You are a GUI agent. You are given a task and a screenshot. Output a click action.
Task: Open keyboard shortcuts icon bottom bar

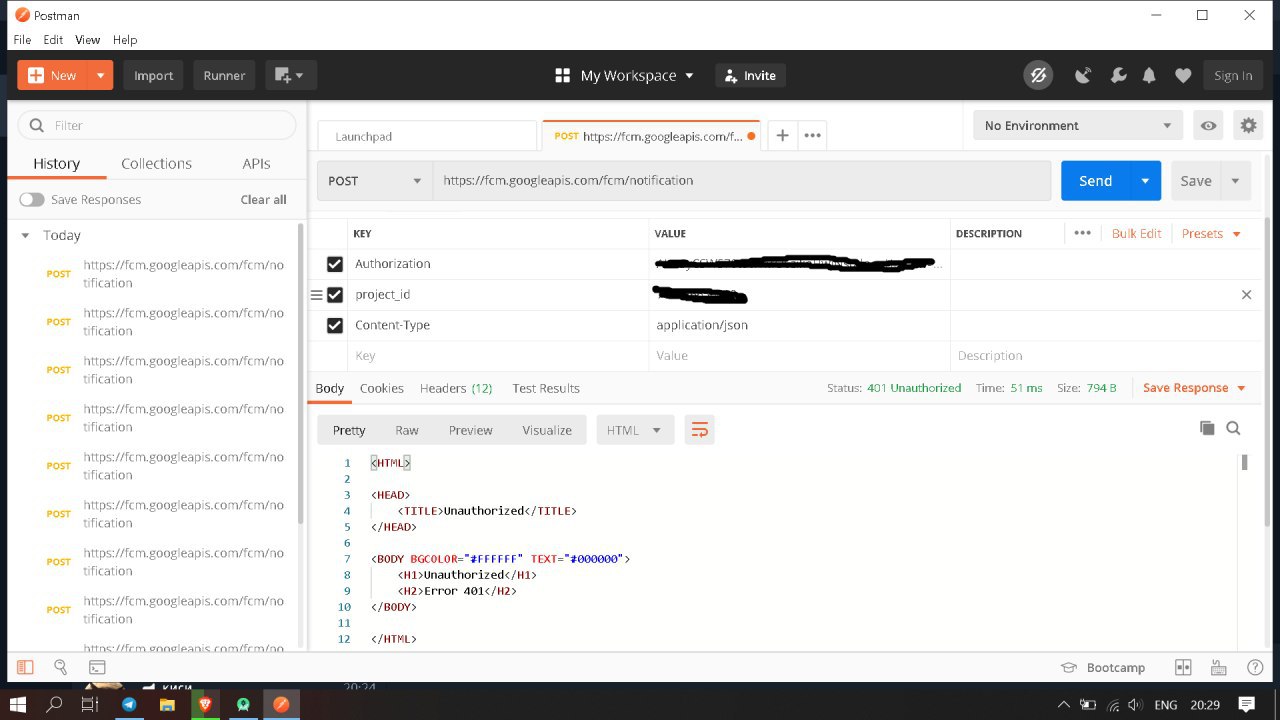tap(1218, 667)
